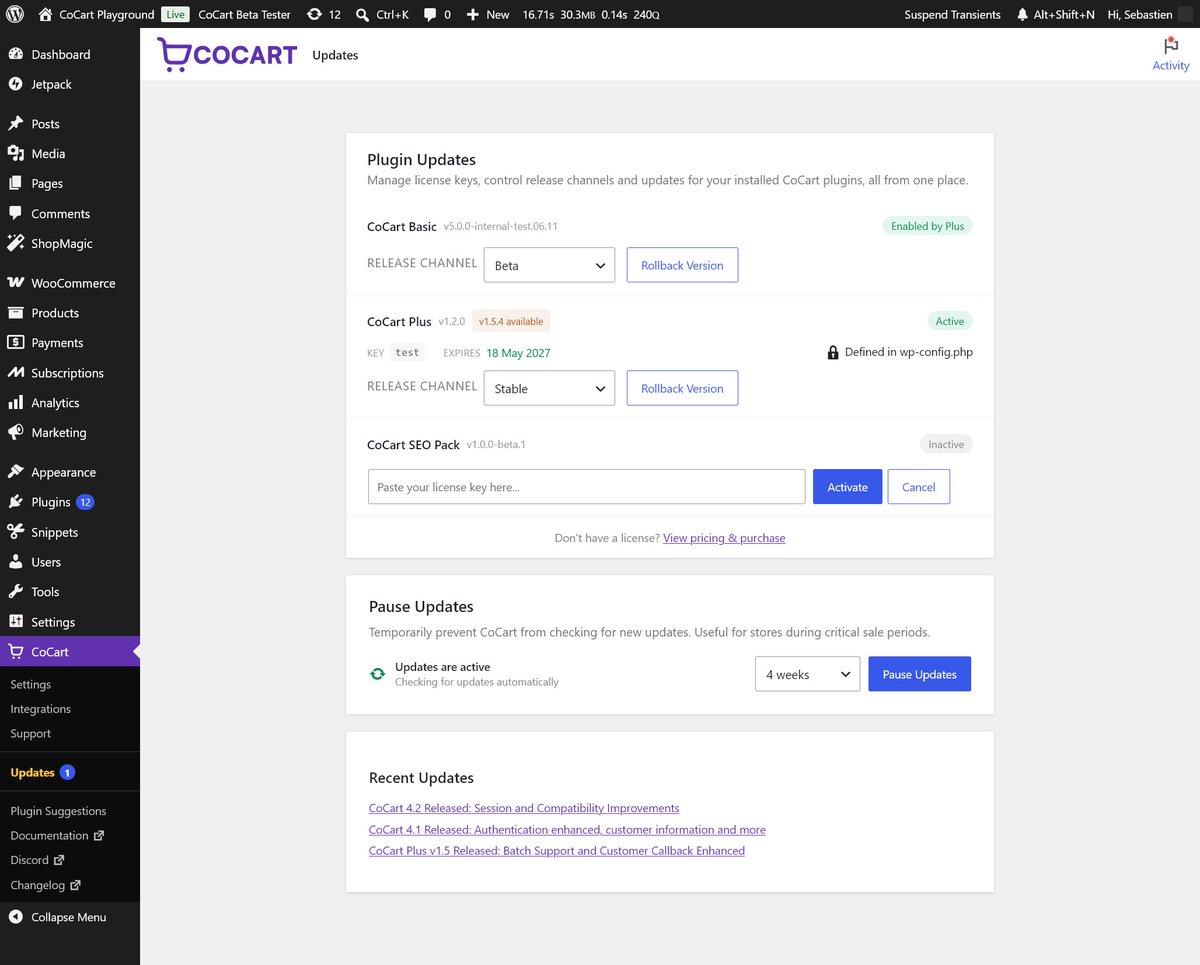Screen dimensions: 1200x965
Task: Open the Activity flag panel
Action: [1171, 54]
